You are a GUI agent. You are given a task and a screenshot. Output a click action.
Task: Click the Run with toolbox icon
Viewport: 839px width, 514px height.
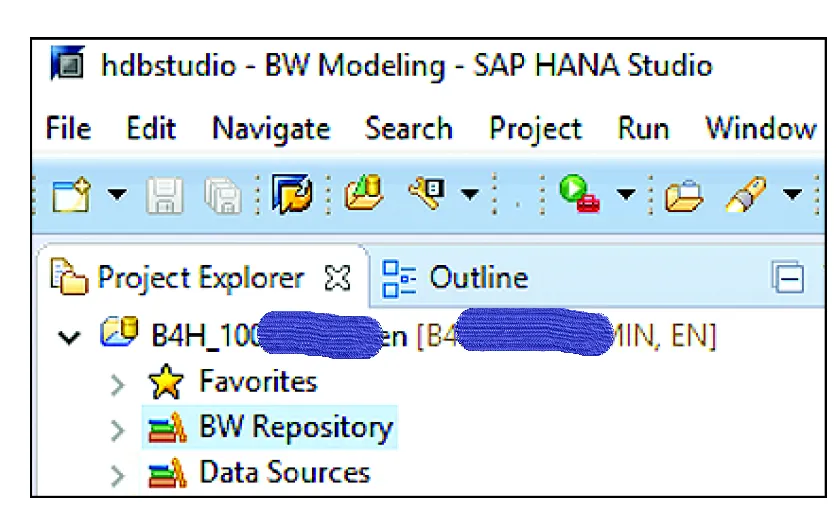click(579, 194)
